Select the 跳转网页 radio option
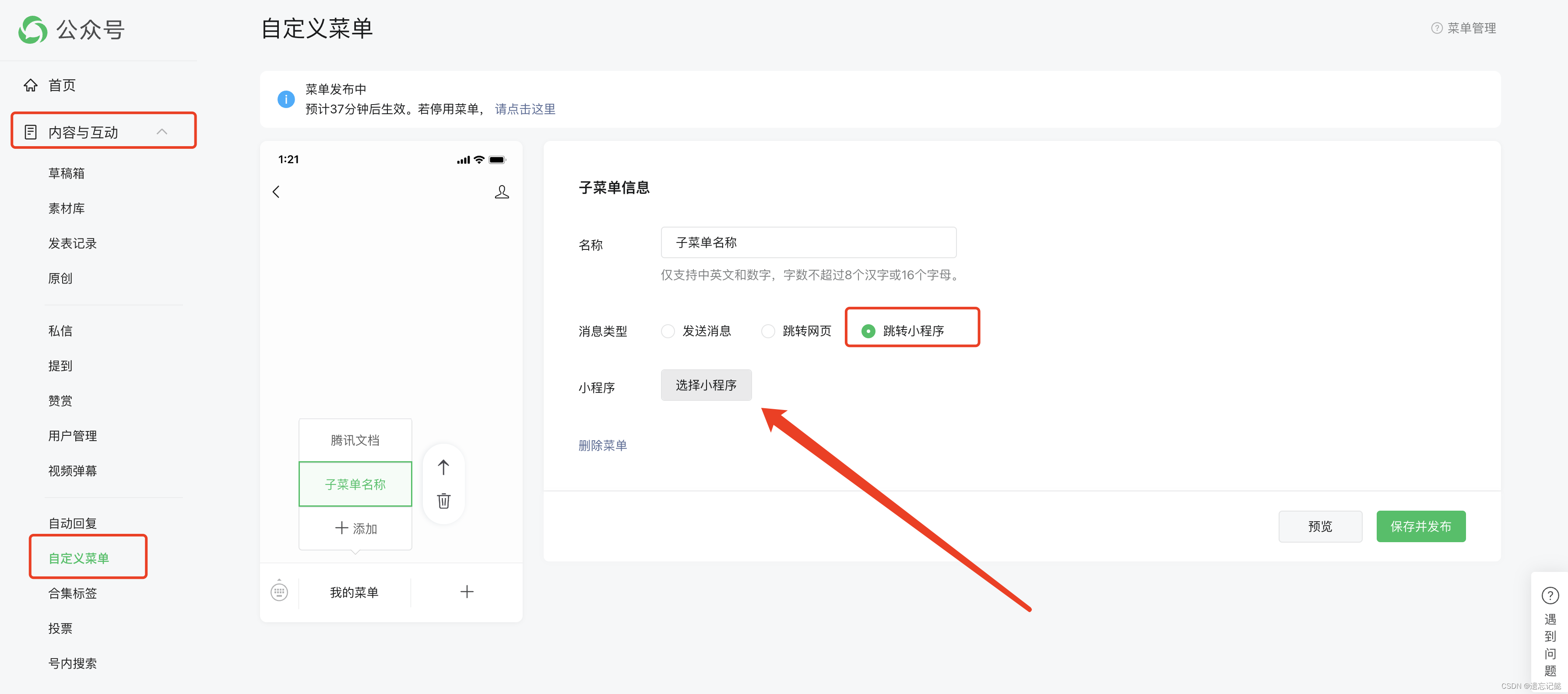Image resolution: width=1568 pixels, height=694 pixels. tap(768, 332)
